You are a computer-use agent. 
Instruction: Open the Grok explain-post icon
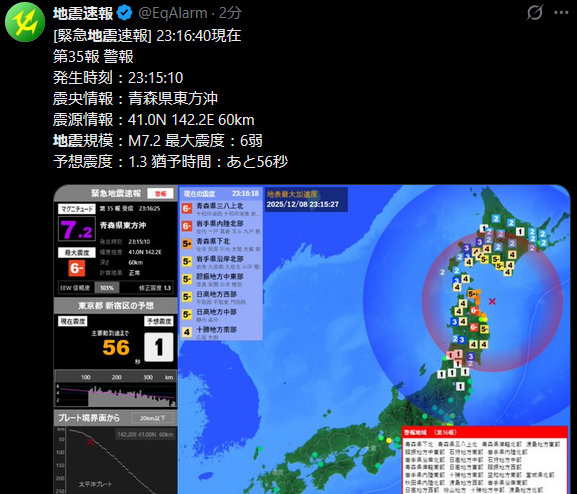pyautogui.click(x=535, y=13)
